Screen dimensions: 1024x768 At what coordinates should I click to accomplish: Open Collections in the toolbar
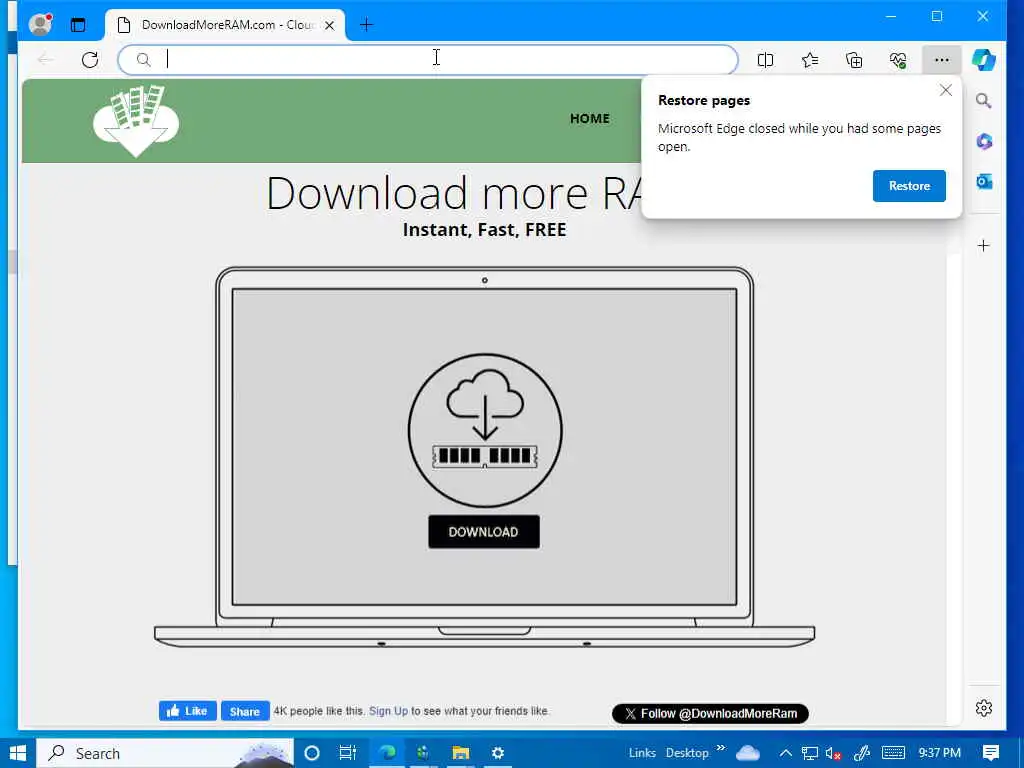click(854, 60)
